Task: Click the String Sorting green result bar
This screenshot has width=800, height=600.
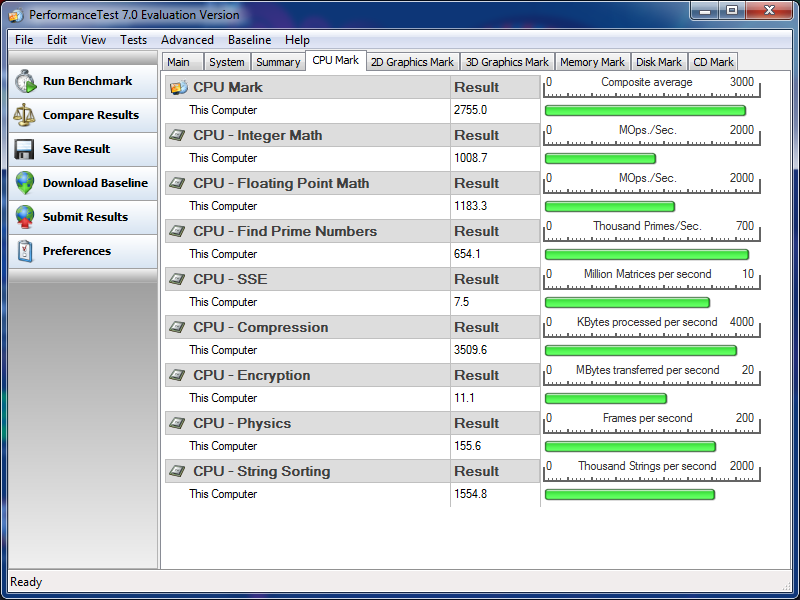Action: pyautogui.click(x=630, y=494)
